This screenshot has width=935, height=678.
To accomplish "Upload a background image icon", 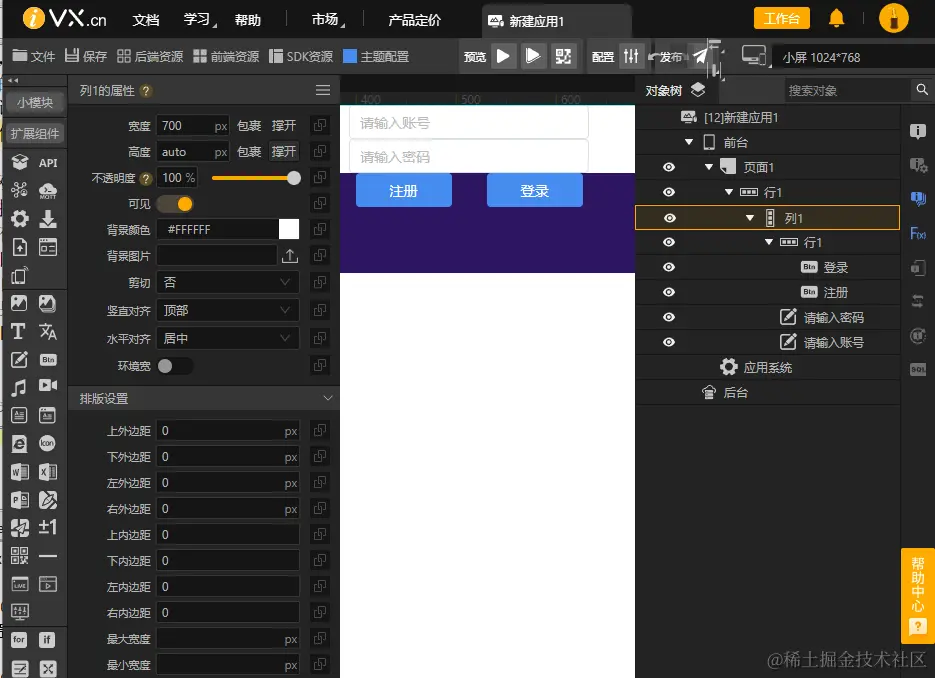I will [x=290, y=256].
